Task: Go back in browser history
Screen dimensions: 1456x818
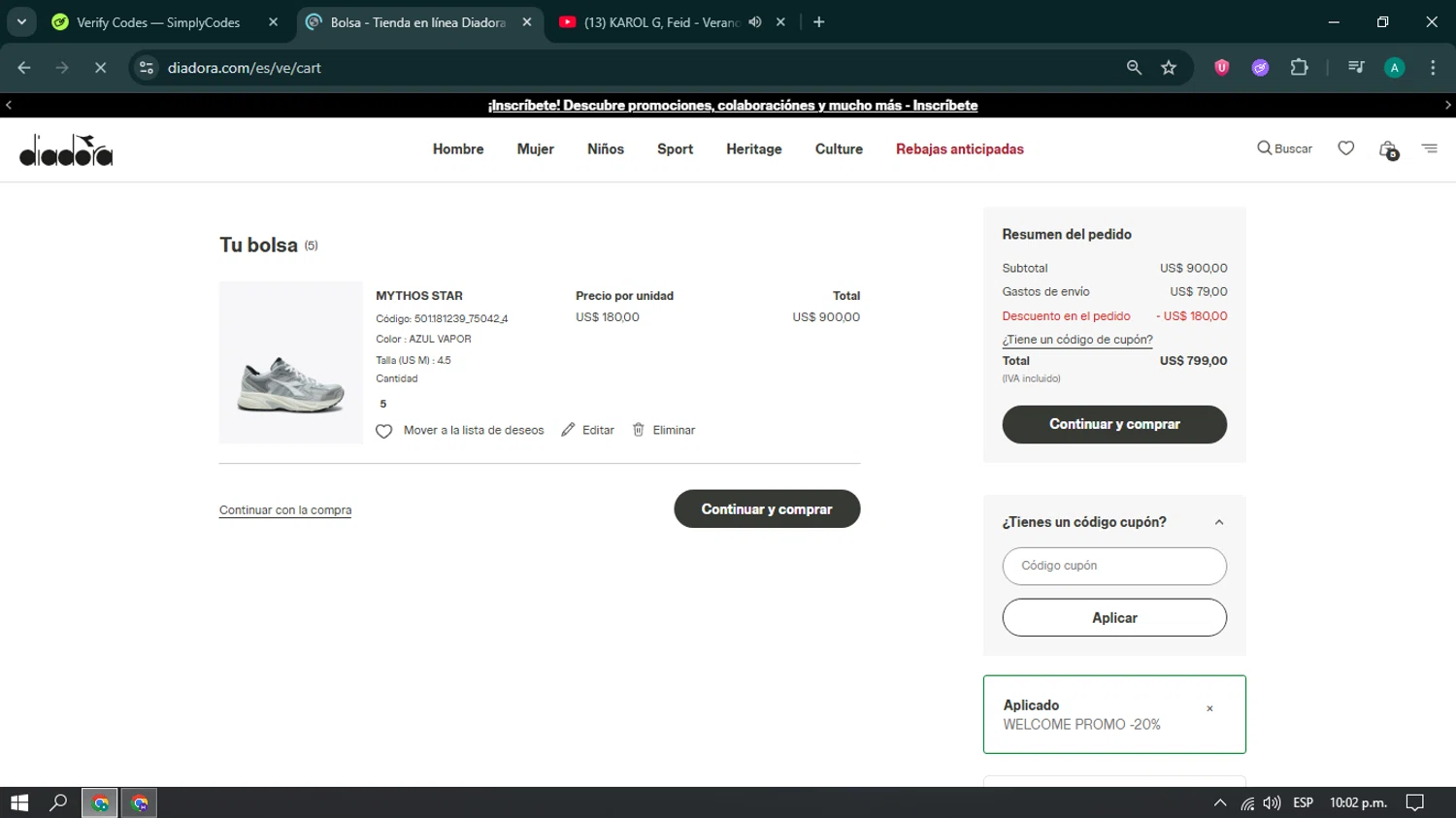Action: point(24,68)
